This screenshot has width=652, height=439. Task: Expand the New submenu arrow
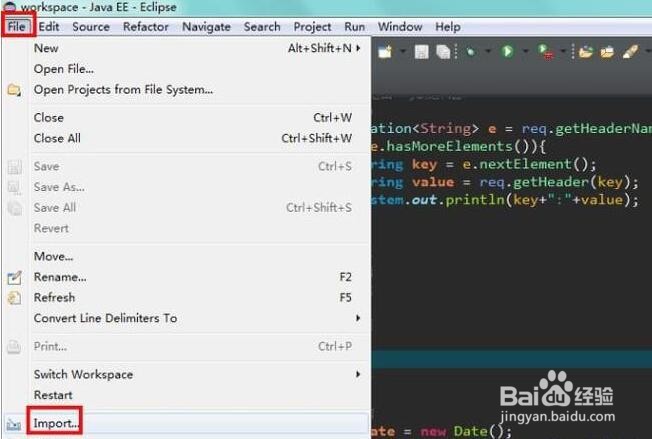pos(358,48)
